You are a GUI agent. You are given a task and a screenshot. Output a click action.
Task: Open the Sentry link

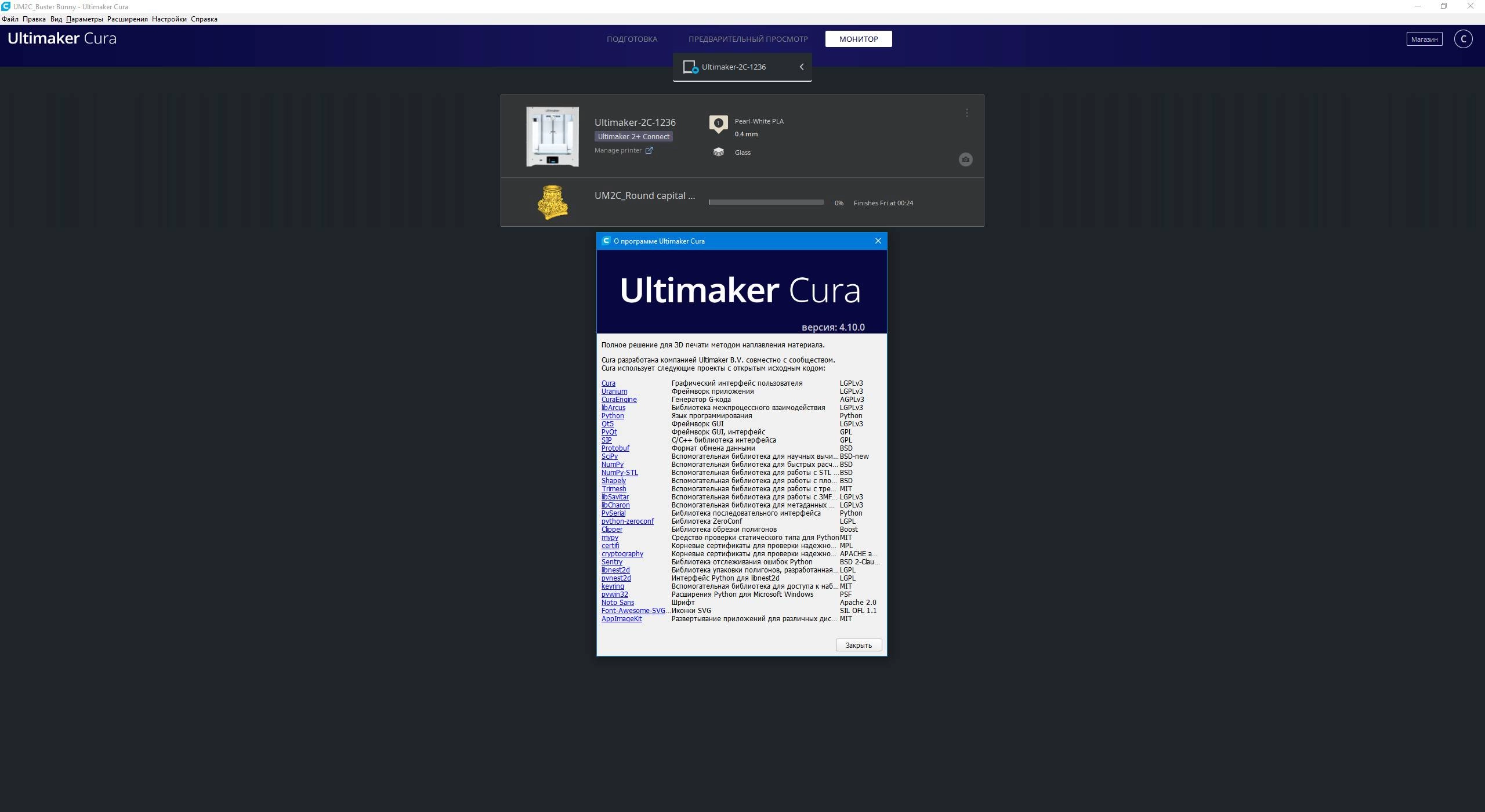(x=611, y=562)
